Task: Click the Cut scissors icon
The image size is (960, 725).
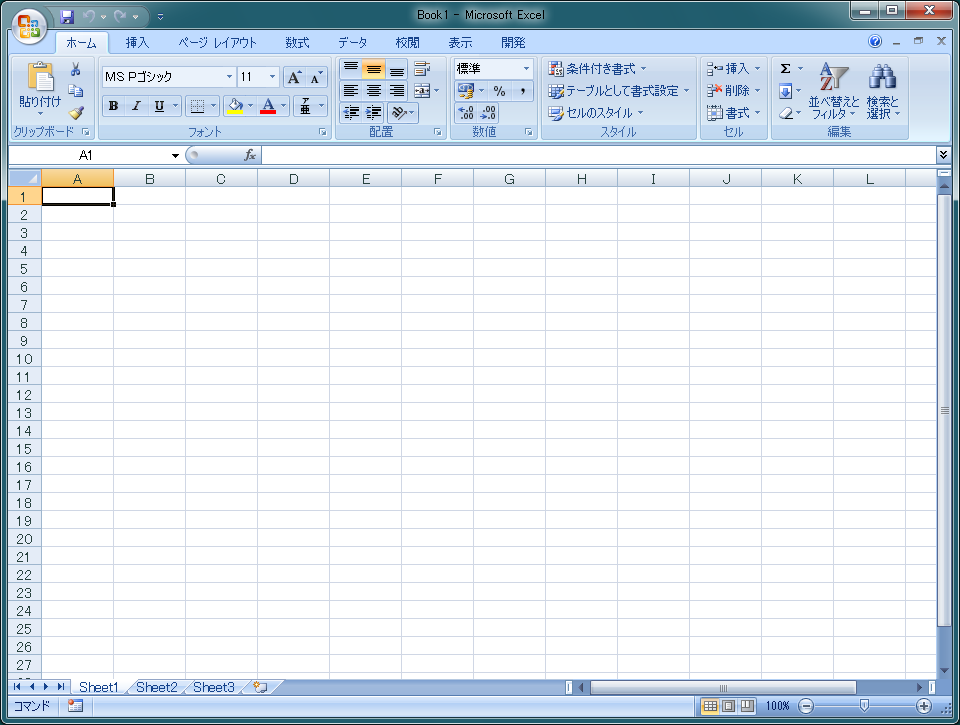Action: tap(76, 69)
